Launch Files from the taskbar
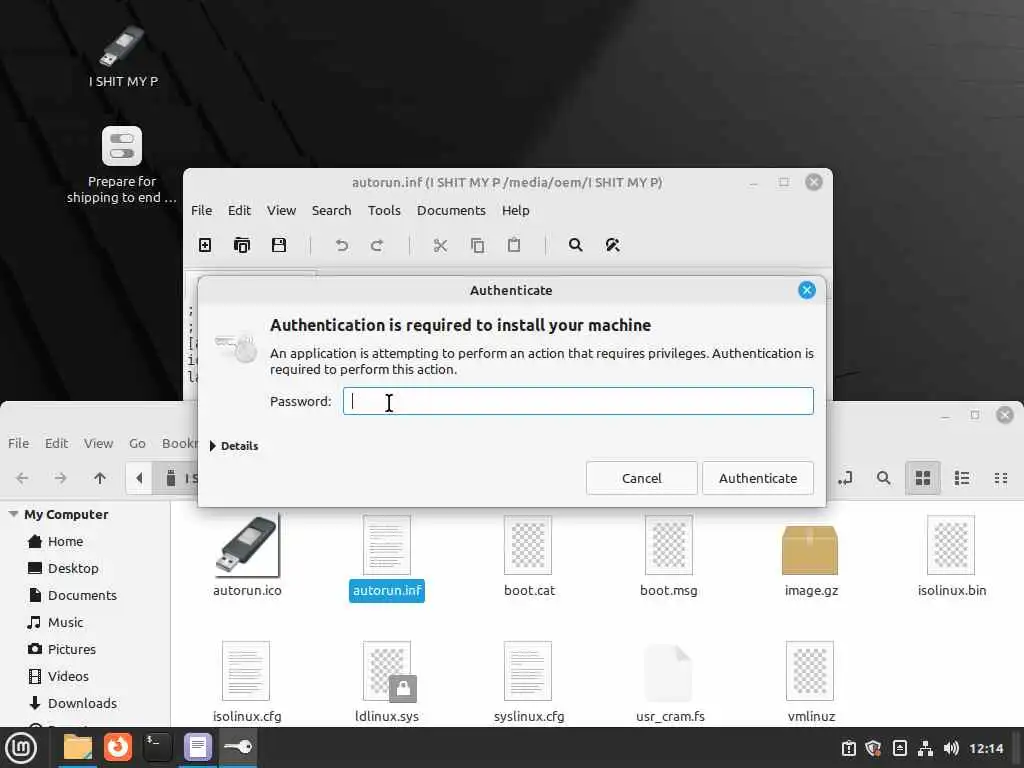 [78, 747]
